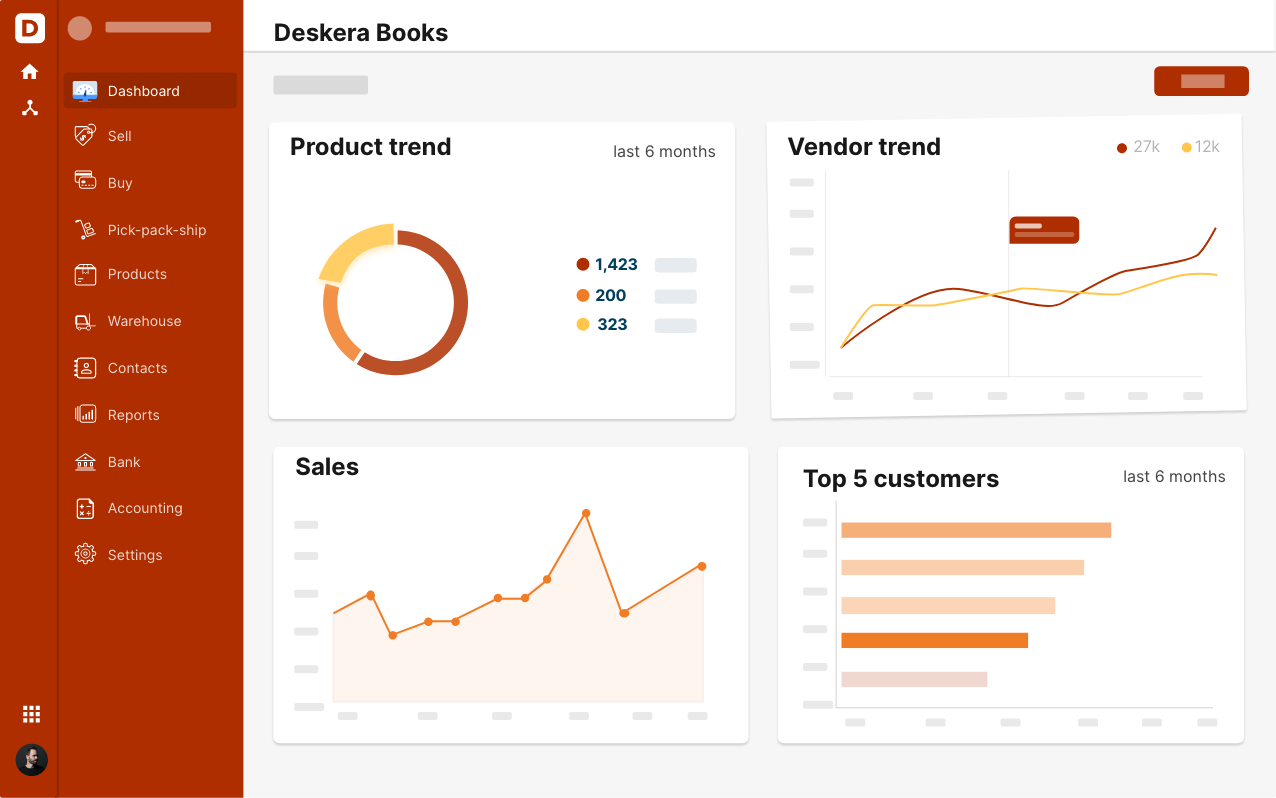Click the Vendor trend heading
This screenshot has height=798, width=1276.
point(864,147)
